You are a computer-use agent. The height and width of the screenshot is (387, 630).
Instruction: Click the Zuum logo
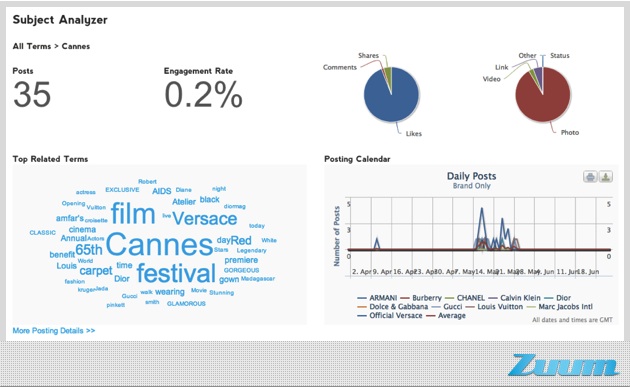click(x=563, y=365)
